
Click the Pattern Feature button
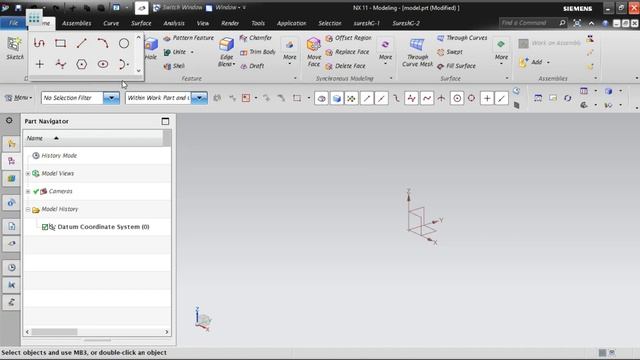[189, 38]
